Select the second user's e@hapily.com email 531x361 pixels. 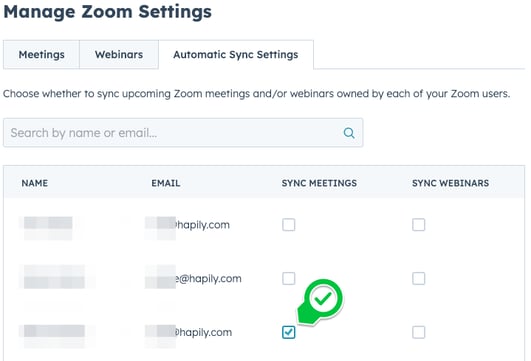coord(193,278)
